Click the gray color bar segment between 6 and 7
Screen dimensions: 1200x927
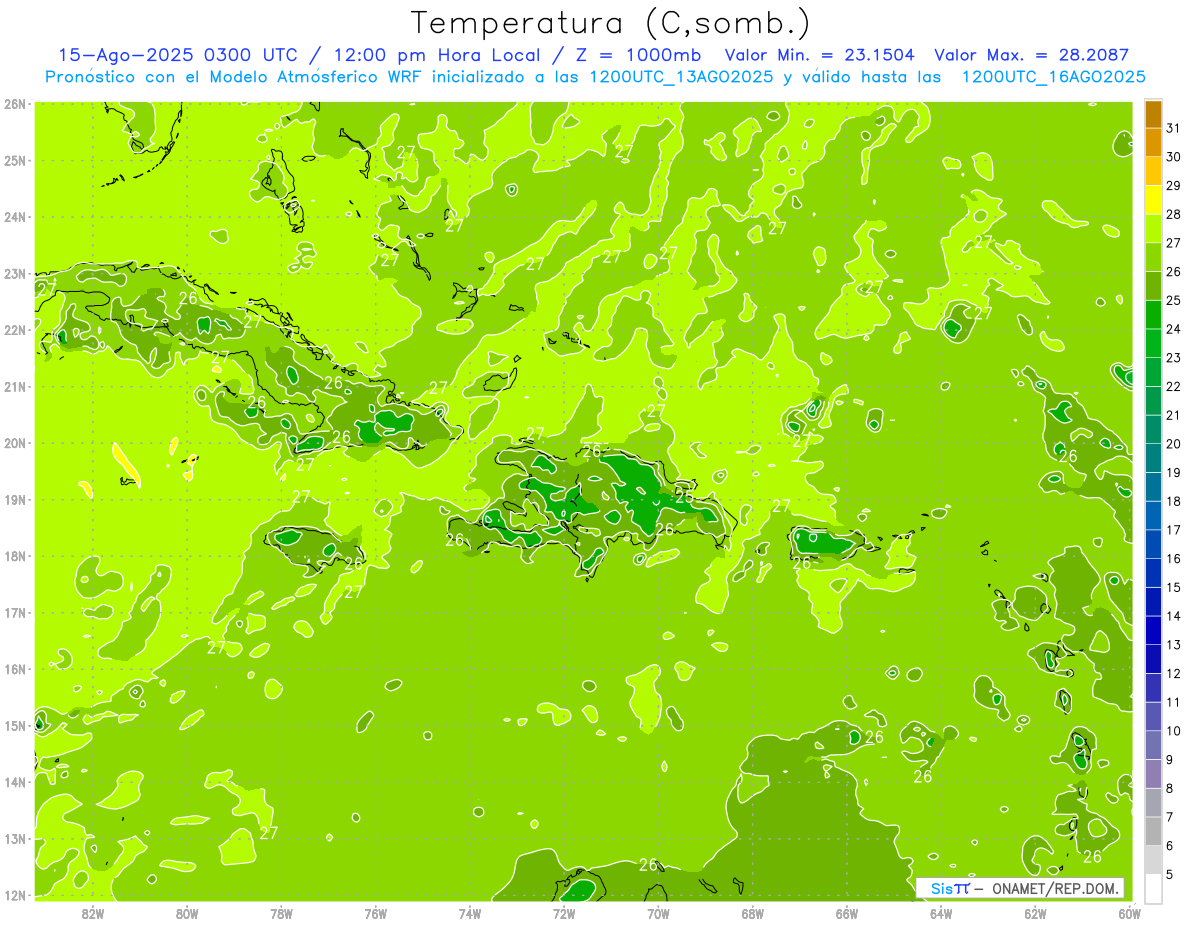coord(1153,831)
